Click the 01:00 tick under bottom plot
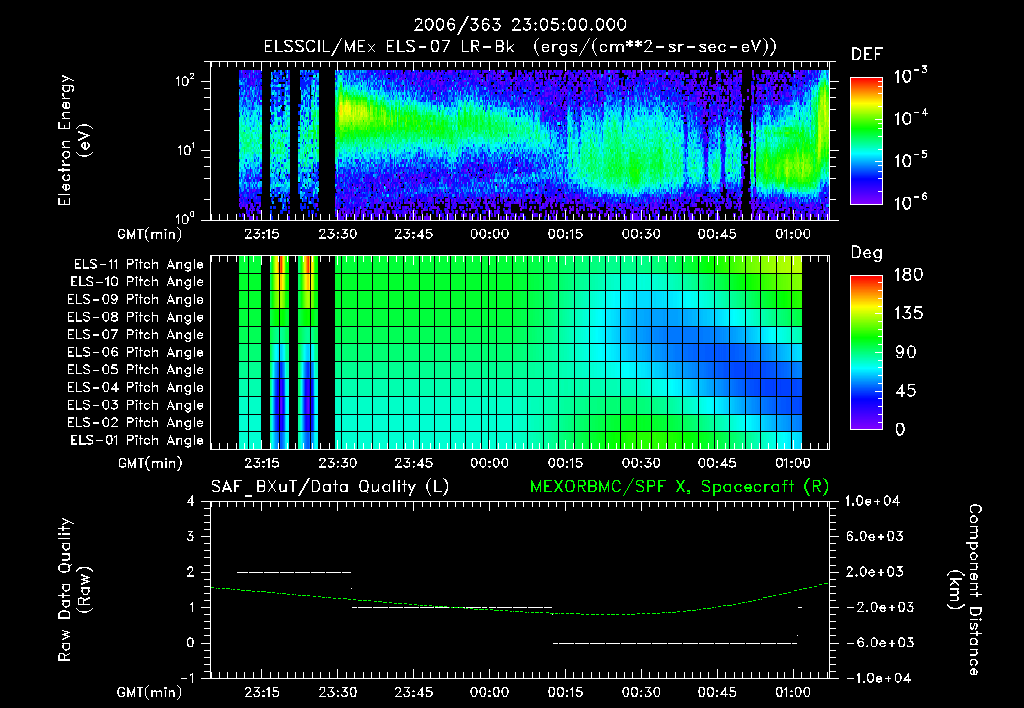1024x708 pixels. pos(793,692)
